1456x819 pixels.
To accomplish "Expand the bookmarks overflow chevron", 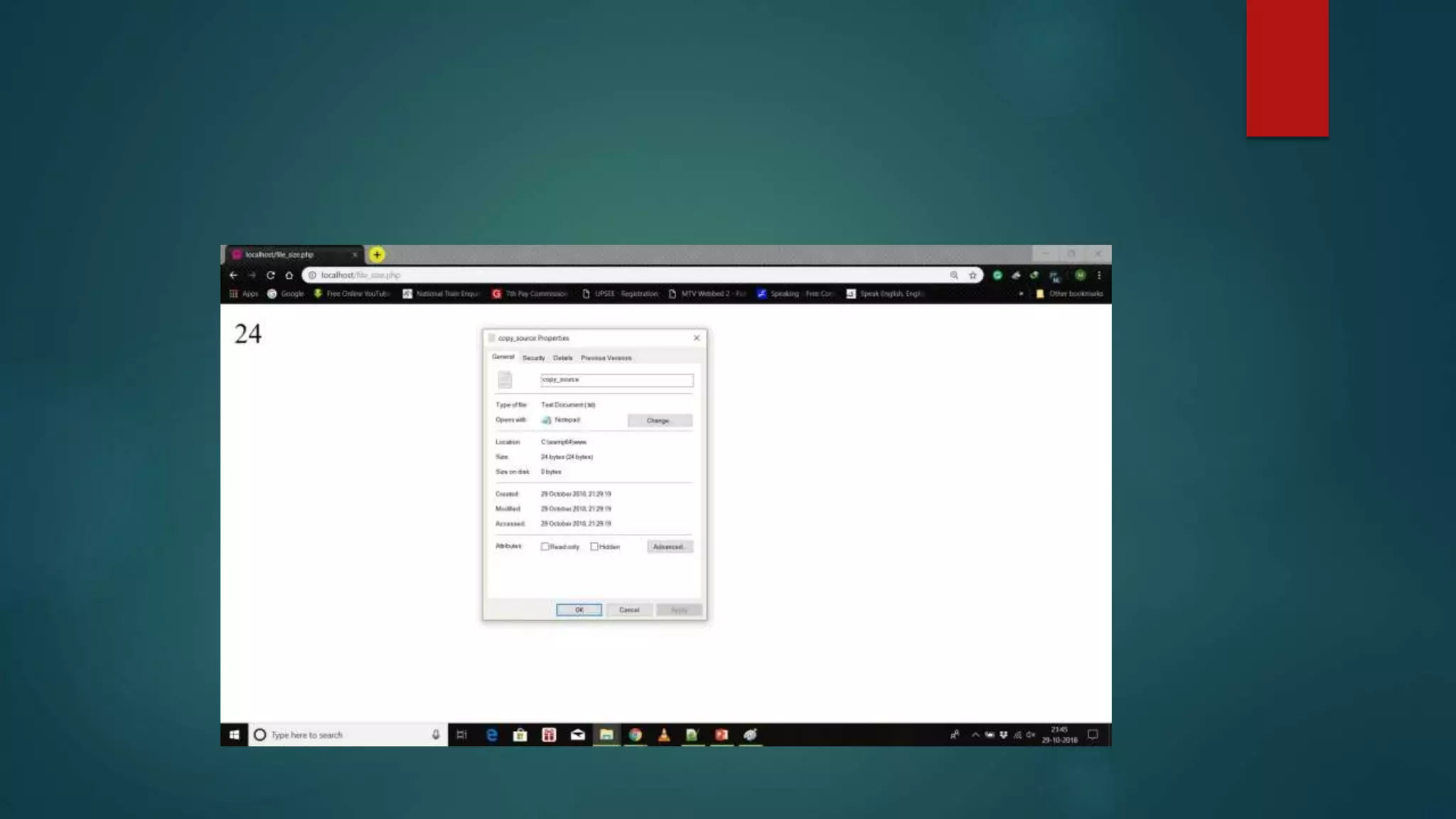I will point(1021,294).
